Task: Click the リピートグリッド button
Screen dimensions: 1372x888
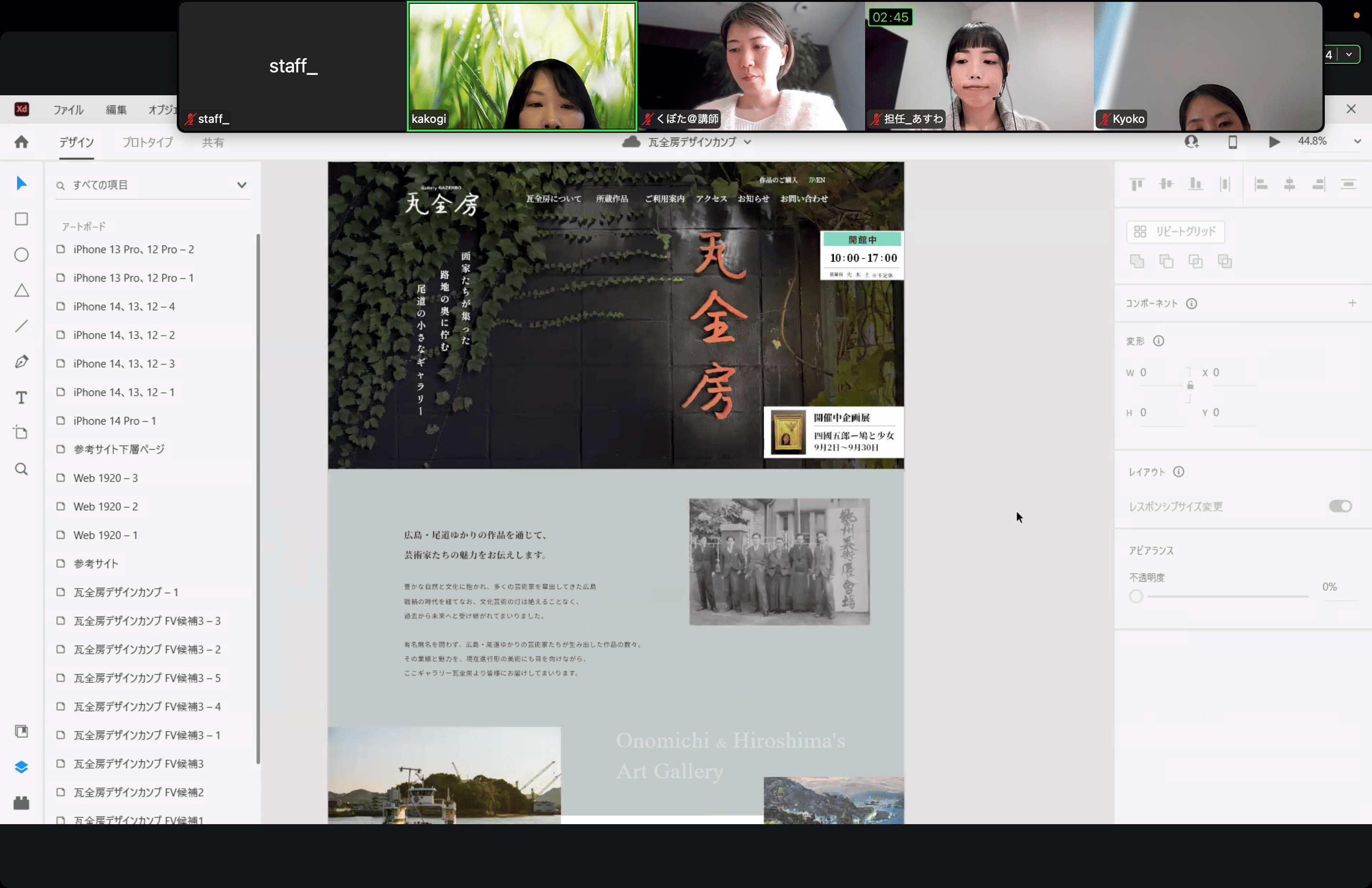Action: click(1175, 232)
